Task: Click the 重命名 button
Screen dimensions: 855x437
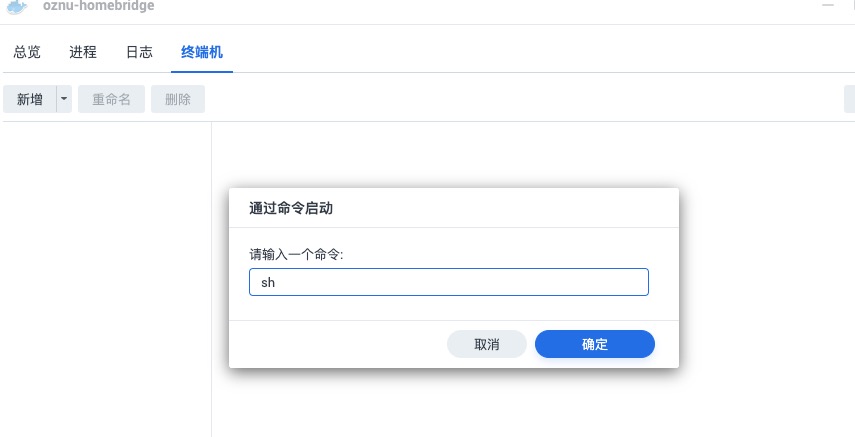Action: point(111,99)
